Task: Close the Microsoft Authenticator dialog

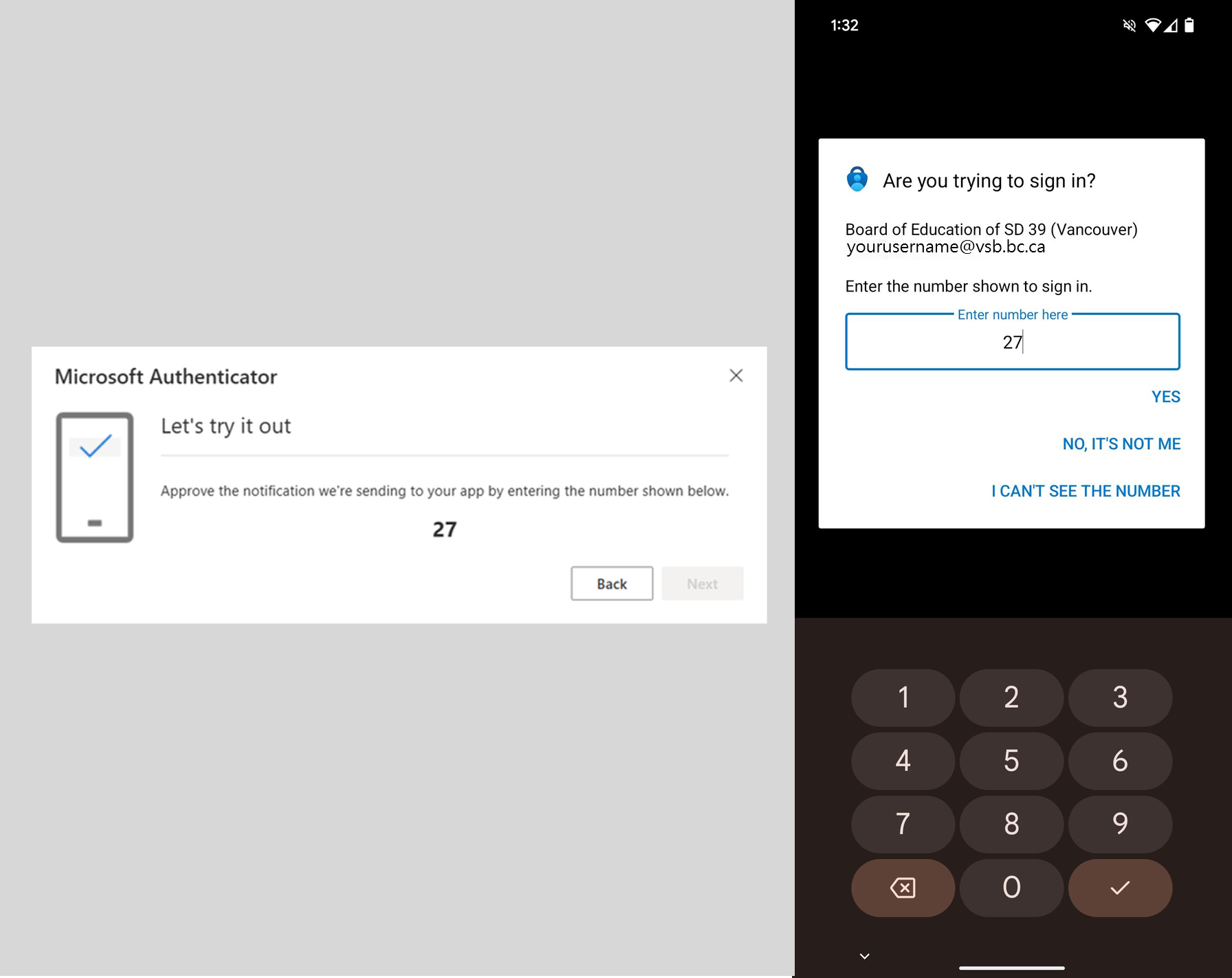Action: pos(736,376)
